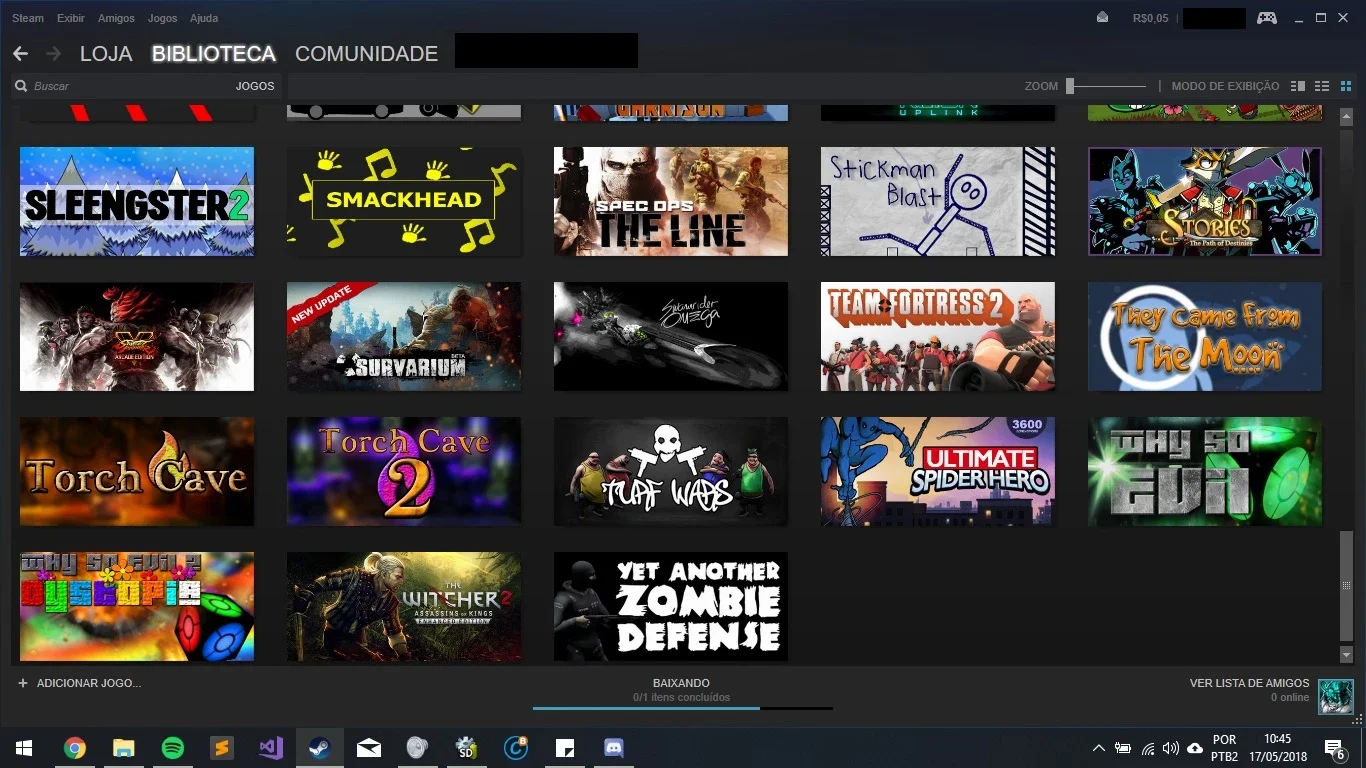The width and height of the screenshot is (1366, 768).
Task: Go back with the left arrow
Action: (20, 53)
